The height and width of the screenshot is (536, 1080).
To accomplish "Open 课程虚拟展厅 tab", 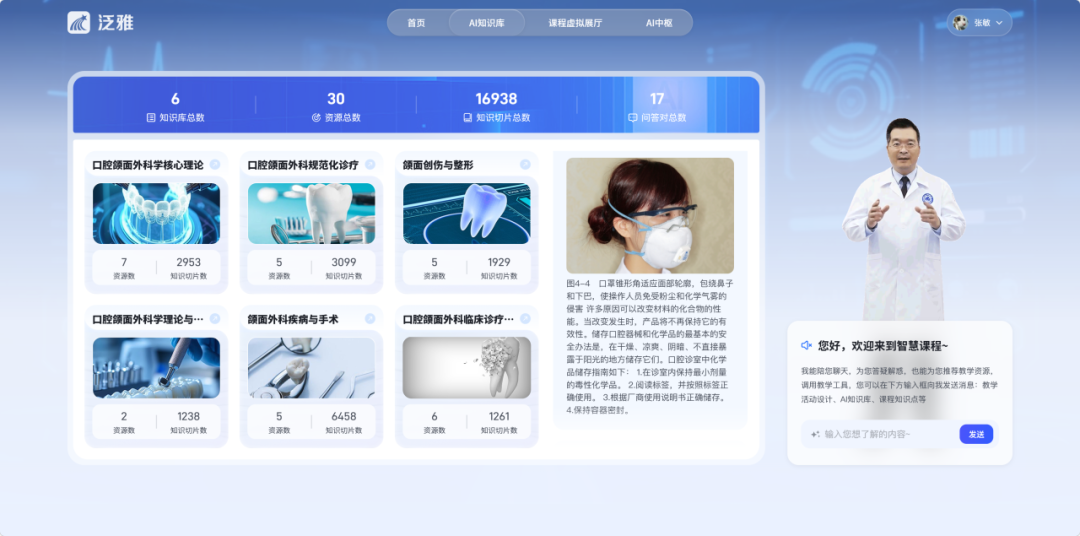I will pos(575,23).
